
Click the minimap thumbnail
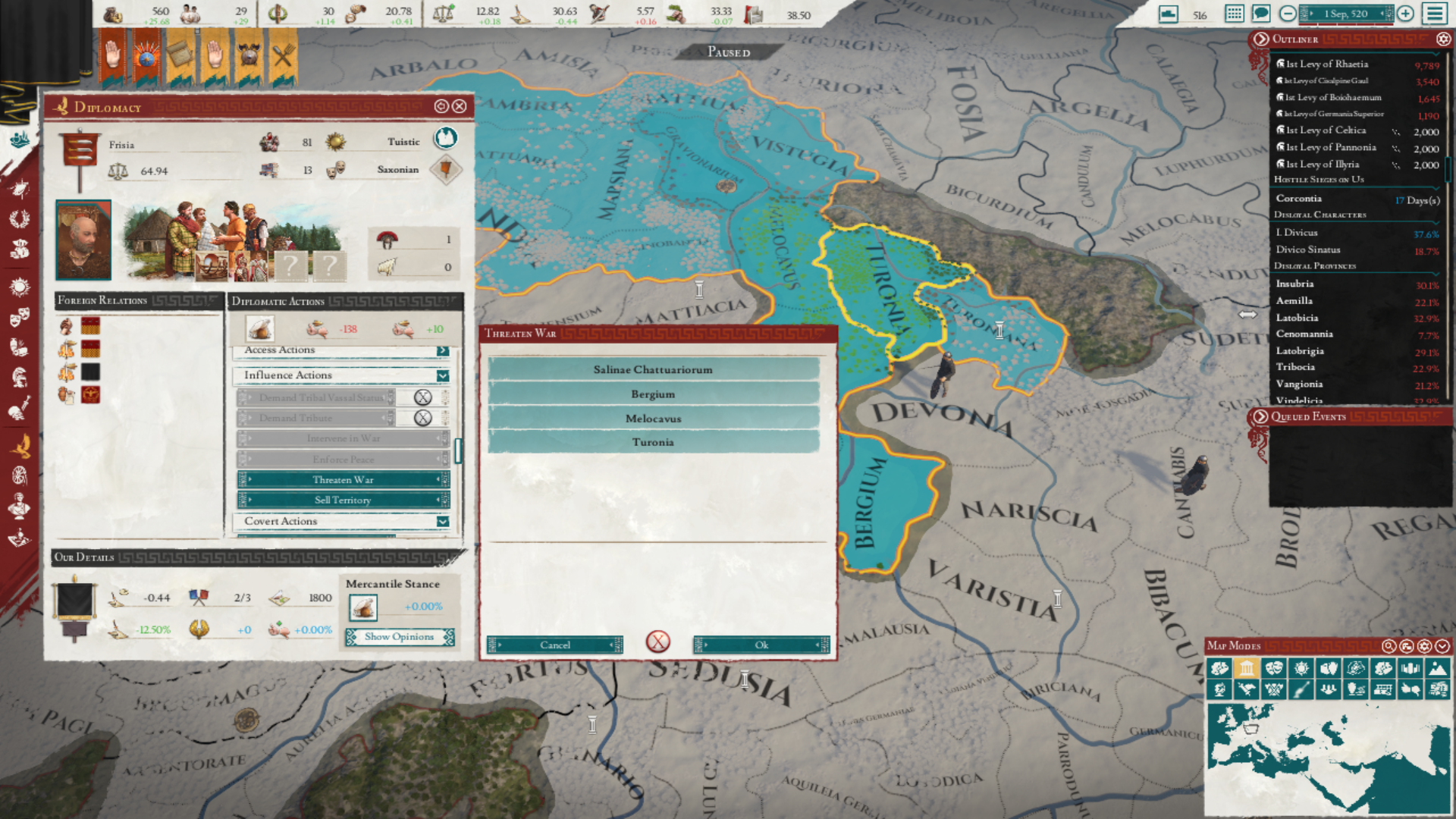[1327, 758]
